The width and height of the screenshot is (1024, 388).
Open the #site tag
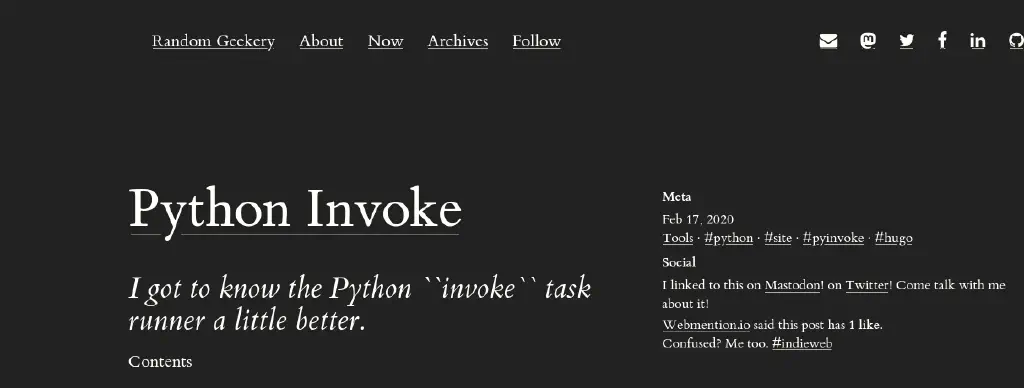pyautogui.click(x=778, y=238)
